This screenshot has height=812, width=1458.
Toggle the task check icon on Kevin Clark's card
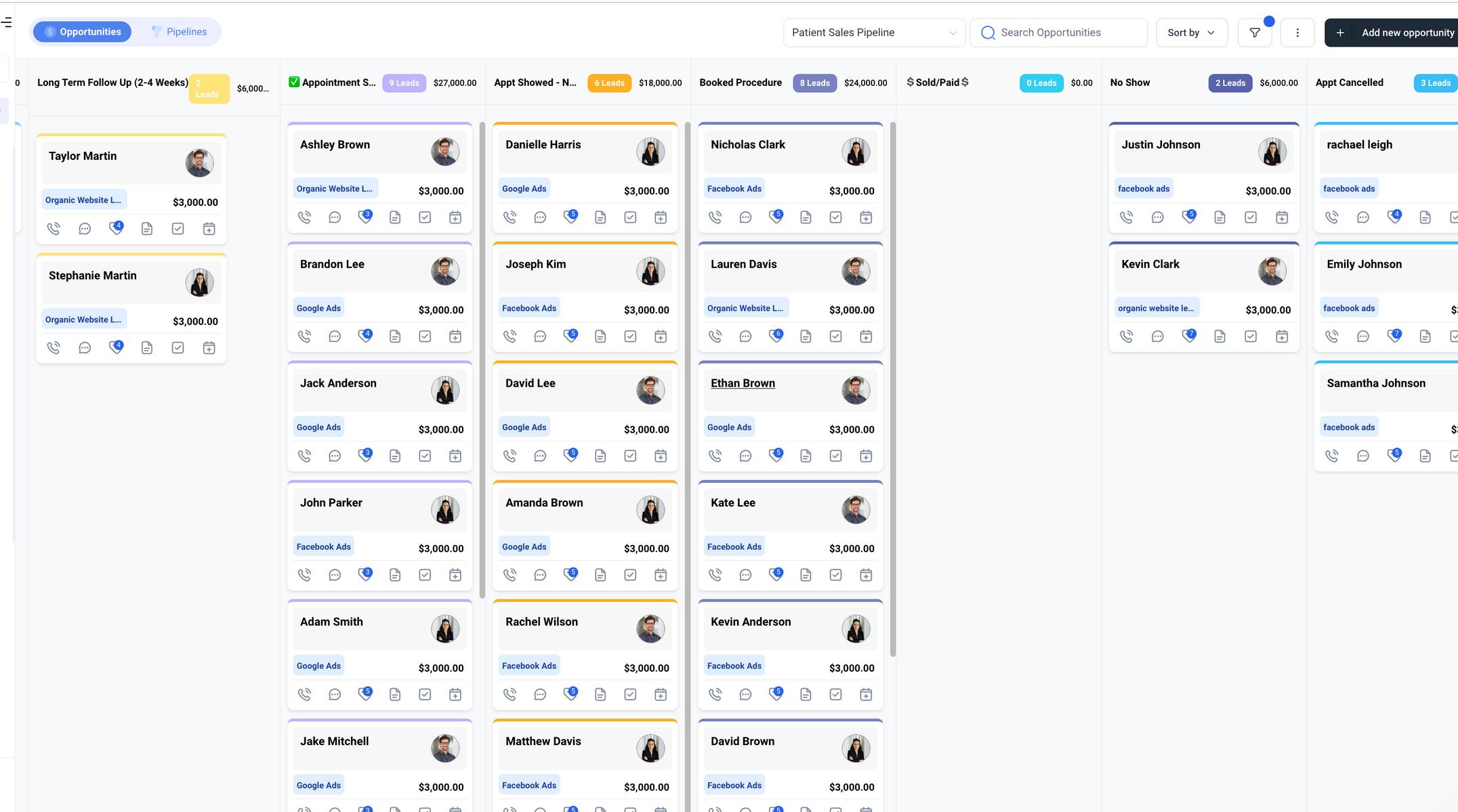point(1251,336)
